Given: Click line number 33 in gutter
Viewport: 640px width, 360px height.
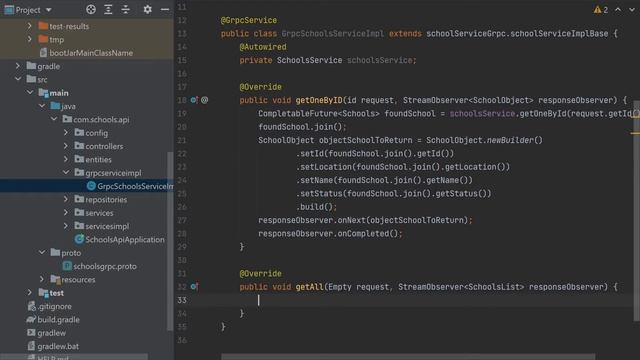Looking at the screenshot, I should pyautogui.click(x=182, y=300).
